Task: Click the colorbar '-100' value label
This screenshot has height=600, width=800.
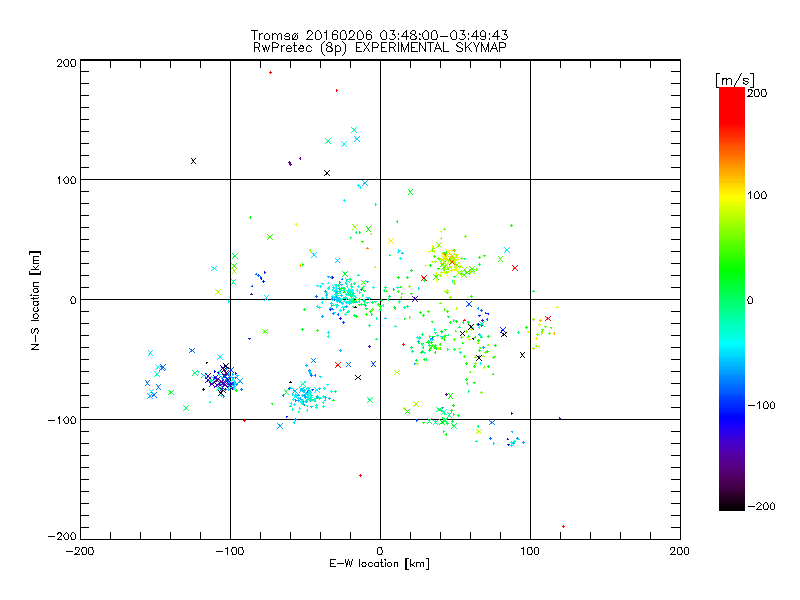Action: point(761,406)
